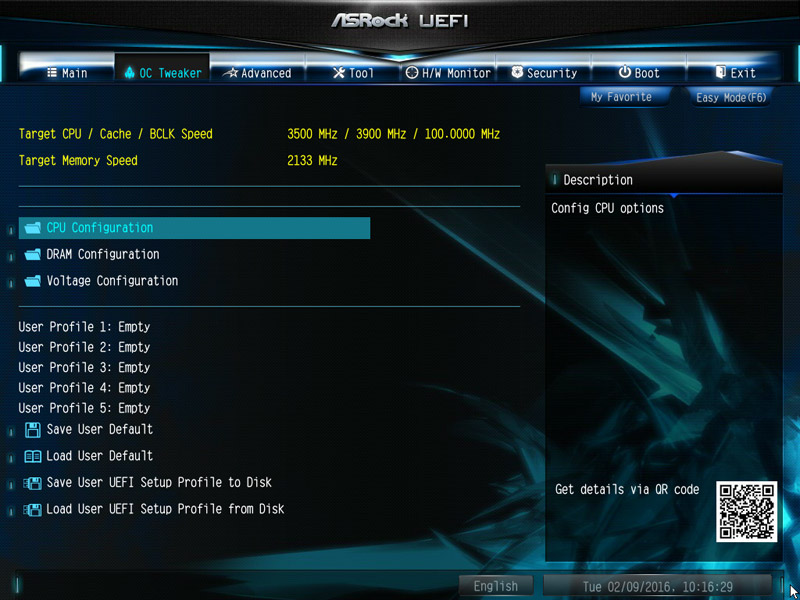Screen dimensions: 800x600
Task: Click Get details via QR code text
Action: [627, 489]
